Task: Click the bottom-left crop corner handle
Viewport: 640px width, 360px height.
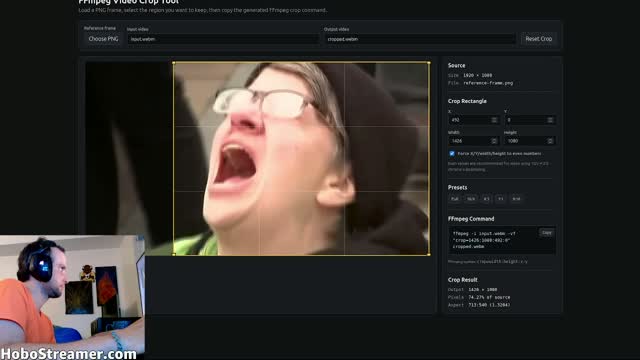Action: (x=174, y=254)
